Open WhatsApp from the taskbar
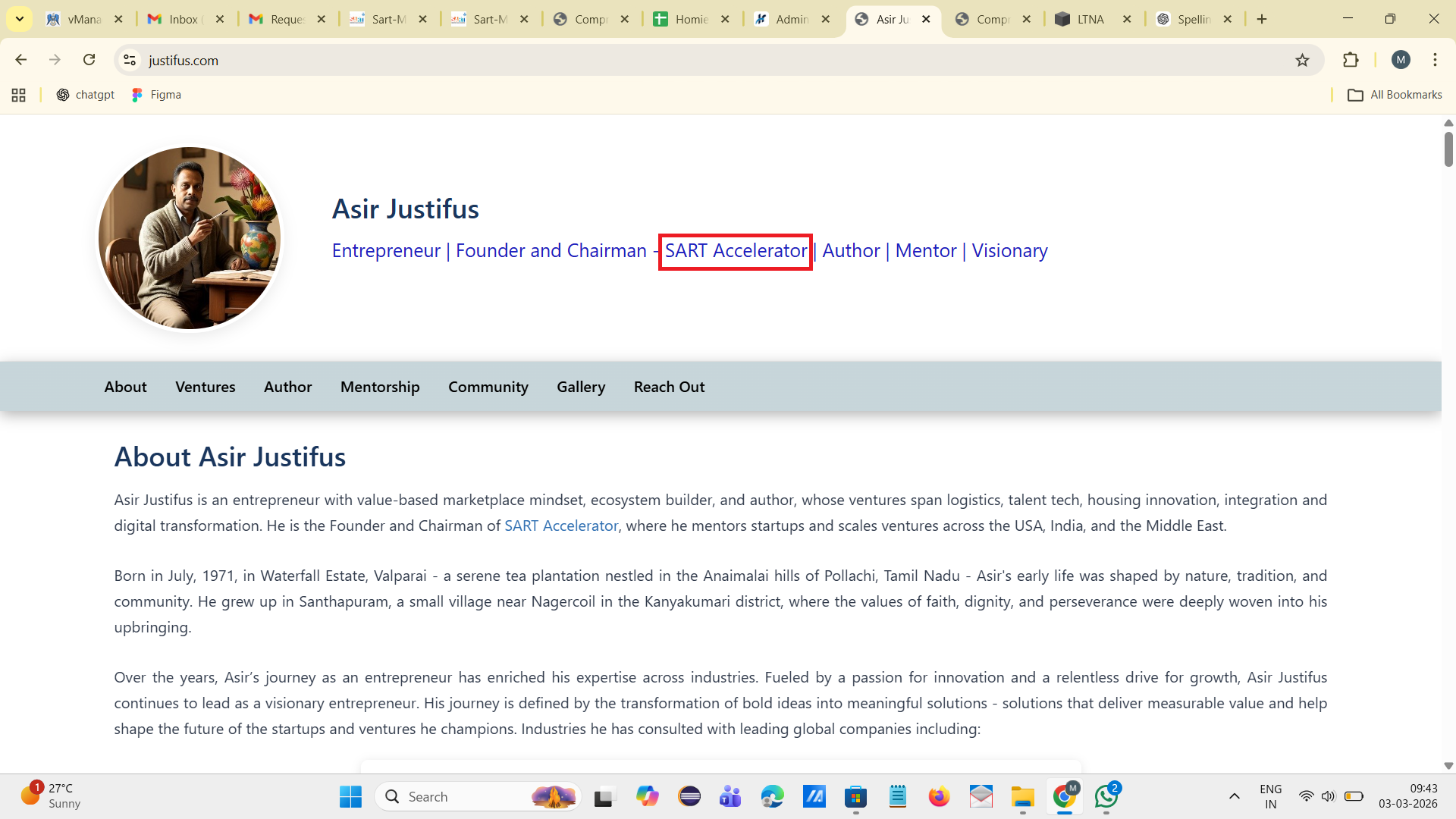 tap(1106, 797)
